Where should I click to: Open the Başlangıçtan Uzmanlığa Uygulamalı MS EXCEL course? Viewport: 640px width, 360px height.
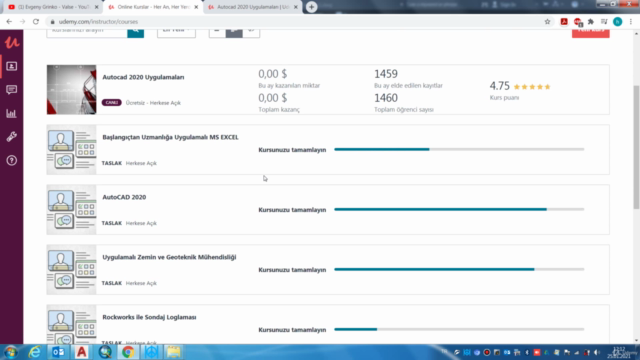pos(170,137)
